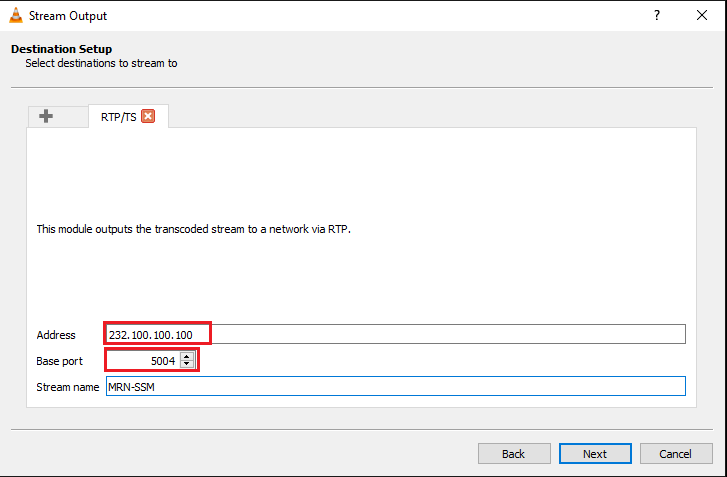Go back with the Back button

pos(514,454)
